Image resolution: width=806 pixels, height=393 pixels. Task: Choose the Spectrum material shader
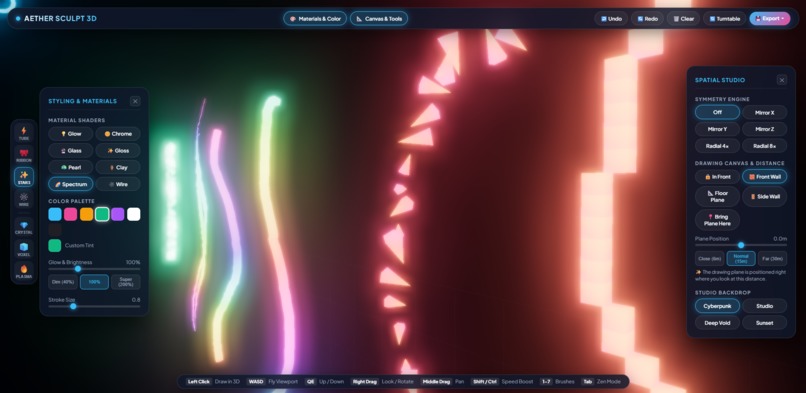[71, 184]
